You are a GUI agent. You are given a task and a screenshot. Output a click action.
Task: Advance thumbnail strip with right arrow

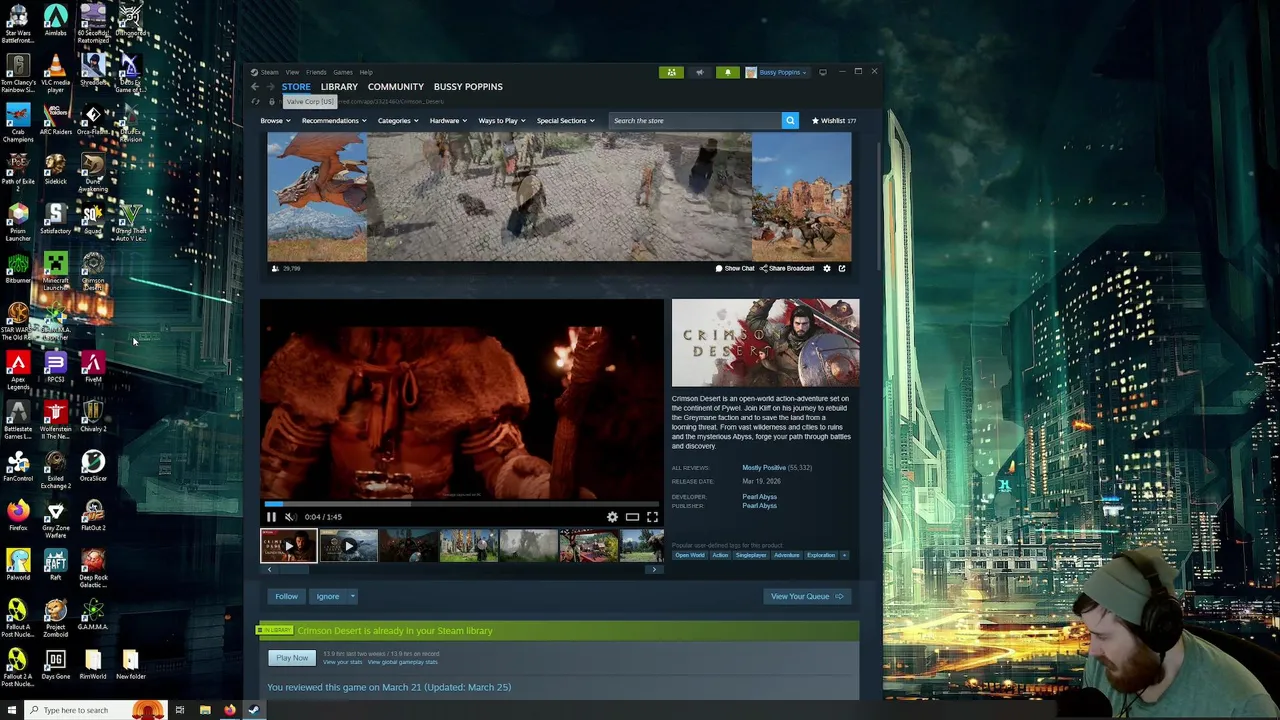pyautogui.click(x=654, y=569)
